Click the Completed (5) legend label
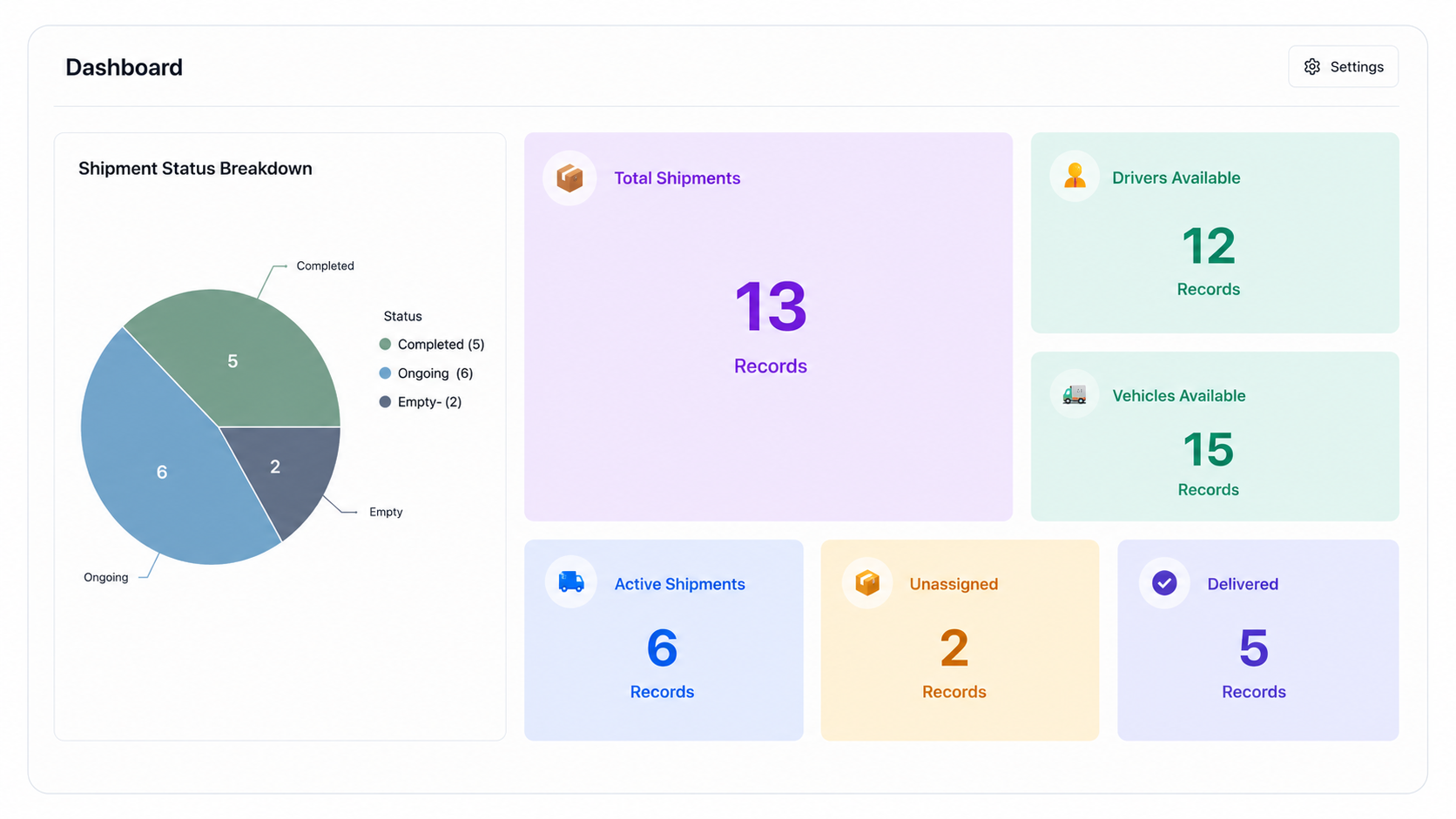The height and width of the screenshot is (819, 1456). 441,345
